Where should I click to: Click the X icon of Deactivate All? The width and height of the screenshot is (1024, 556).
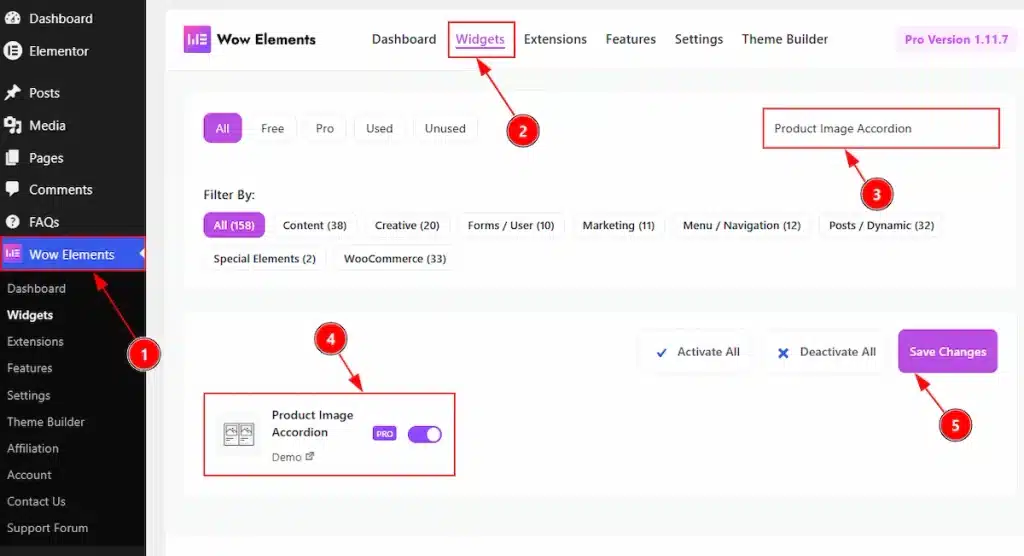click(783, 353)
